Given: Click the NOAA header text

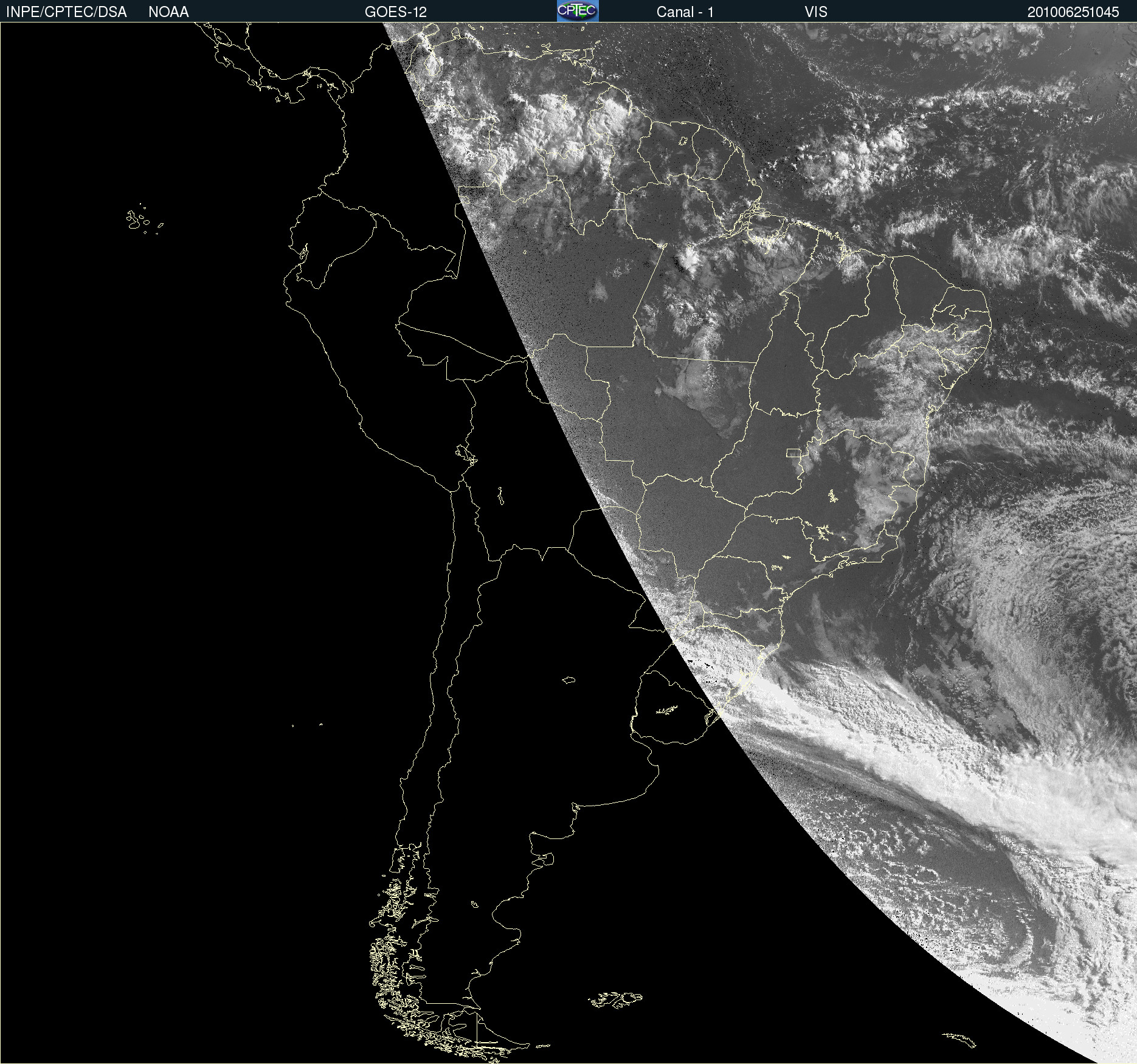Looking at the screenshot, I should tap(168, 12).
